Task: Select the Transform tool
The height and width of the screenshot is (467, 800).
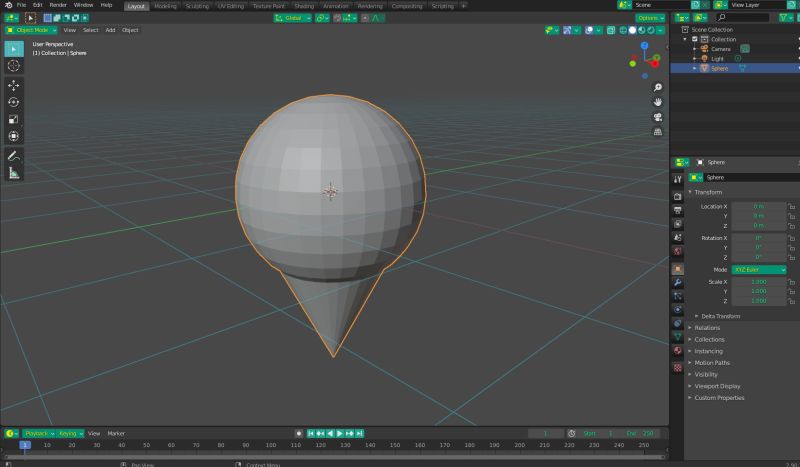Action: [14, 136]
